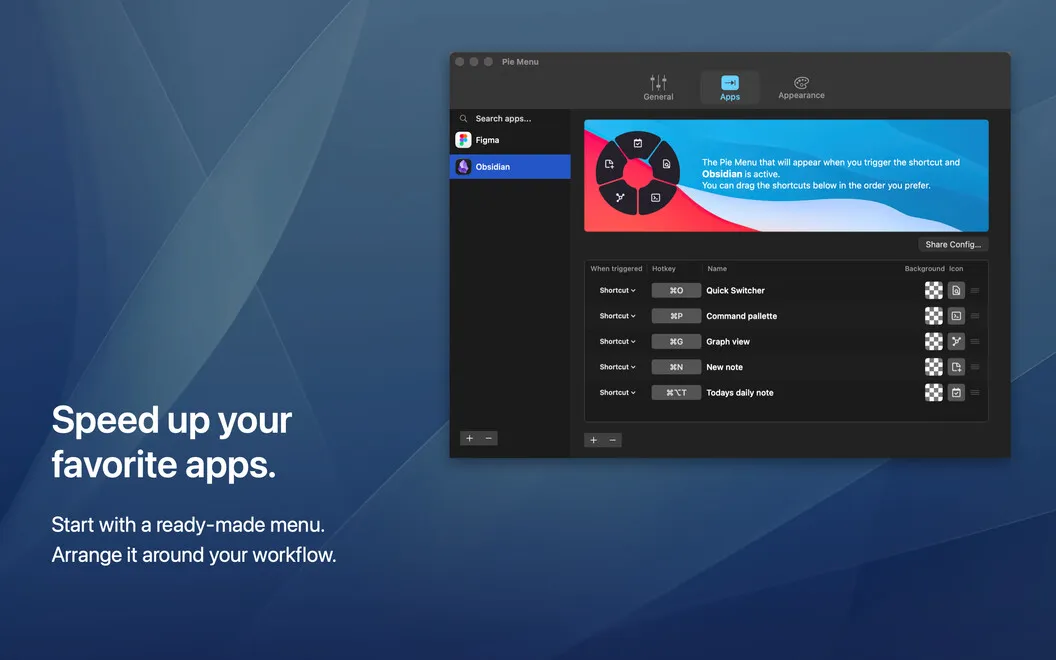Click the calendar slice in pie preview
Screen dimensions: 1056x660
pos(638,143)
